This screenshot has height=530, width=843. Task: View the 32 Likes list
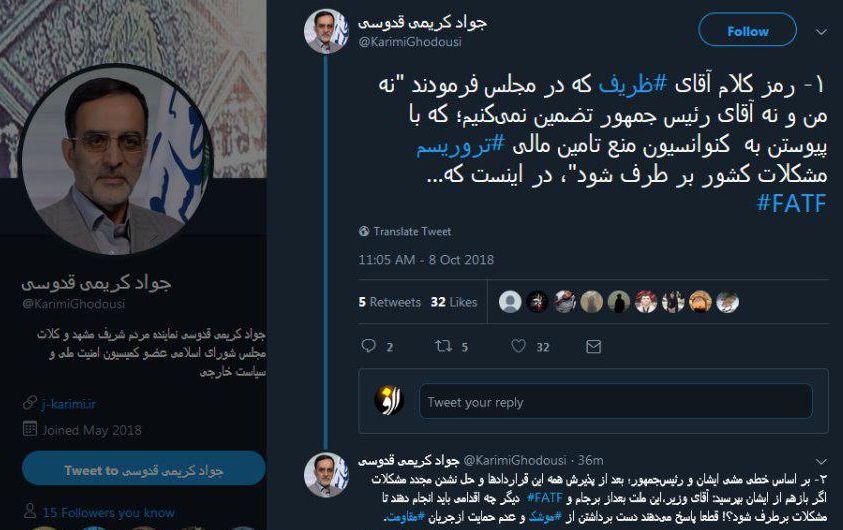tap(454, 302)
